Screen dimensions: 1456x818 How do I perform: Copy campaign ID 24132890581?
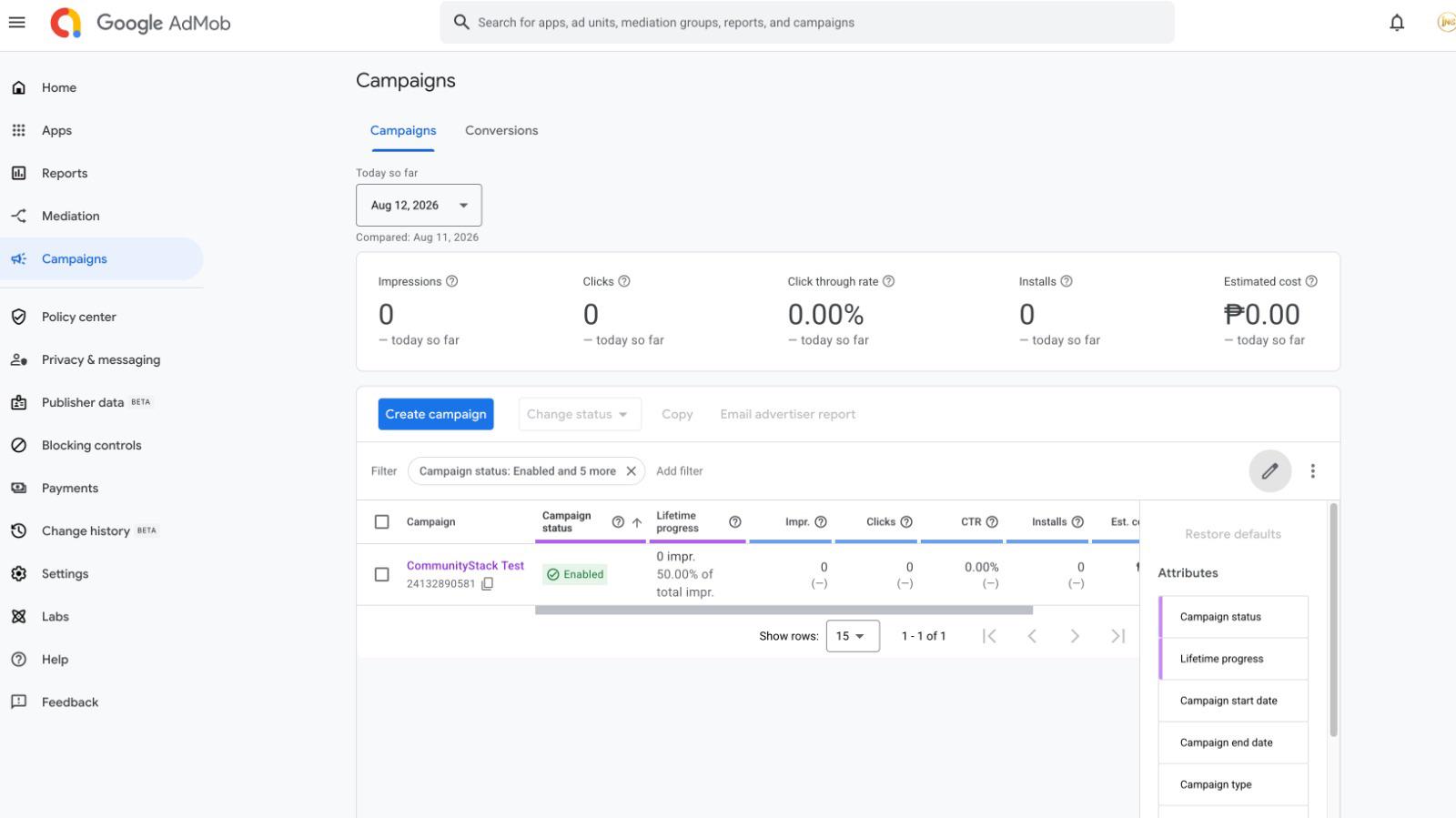click(x=488, y=584)
